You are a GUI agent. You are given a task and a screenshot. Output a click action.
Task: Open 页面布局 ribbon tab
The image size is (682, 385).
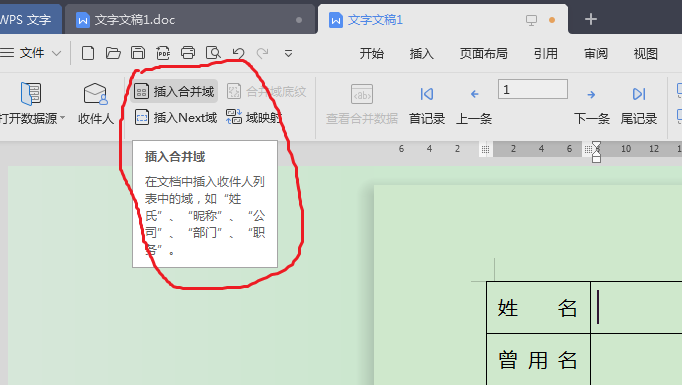pos(484,54)
